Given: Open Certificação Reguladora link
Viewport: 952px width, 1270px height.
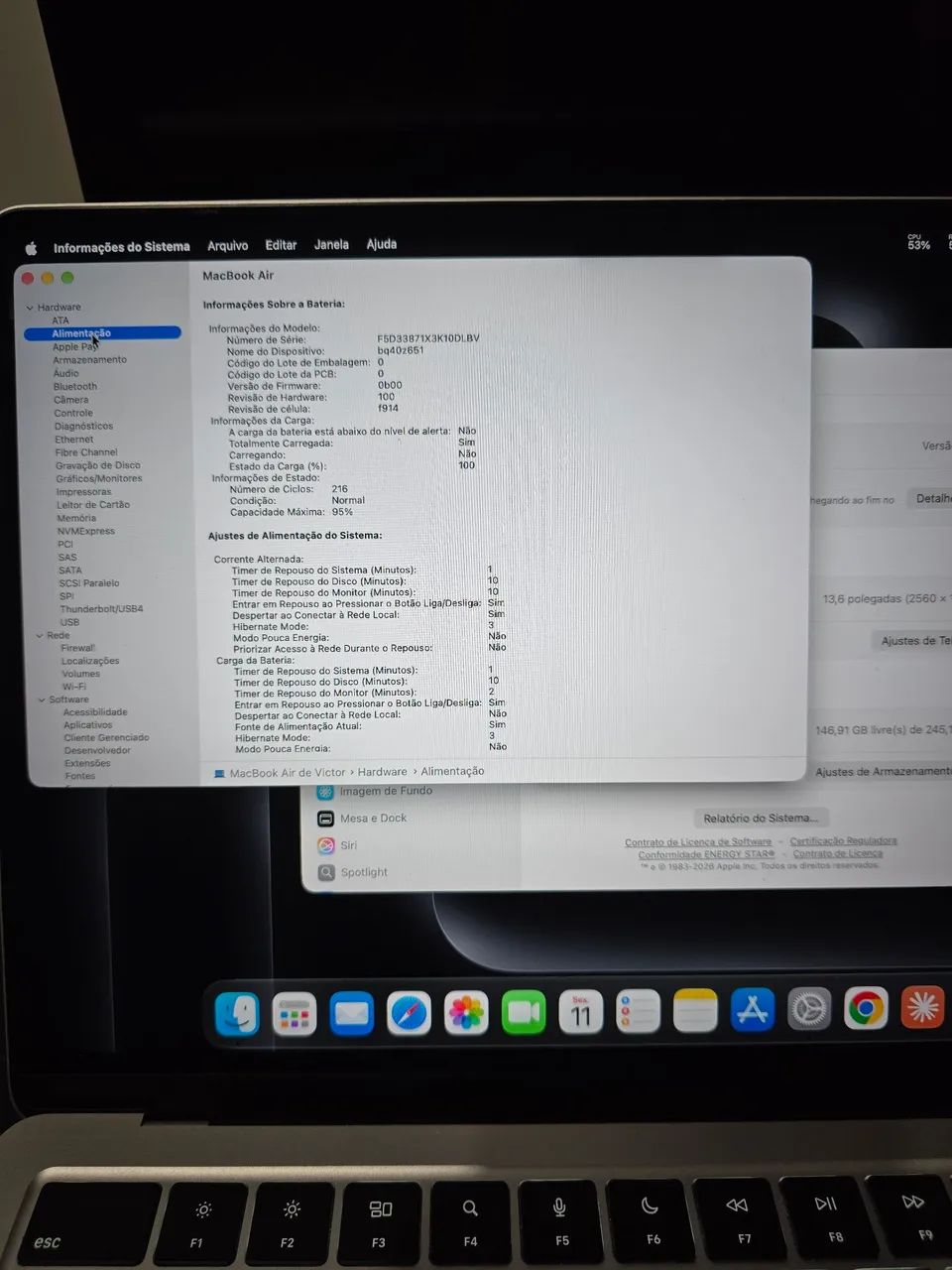Looking at the screenshot, I should [844, 840].
